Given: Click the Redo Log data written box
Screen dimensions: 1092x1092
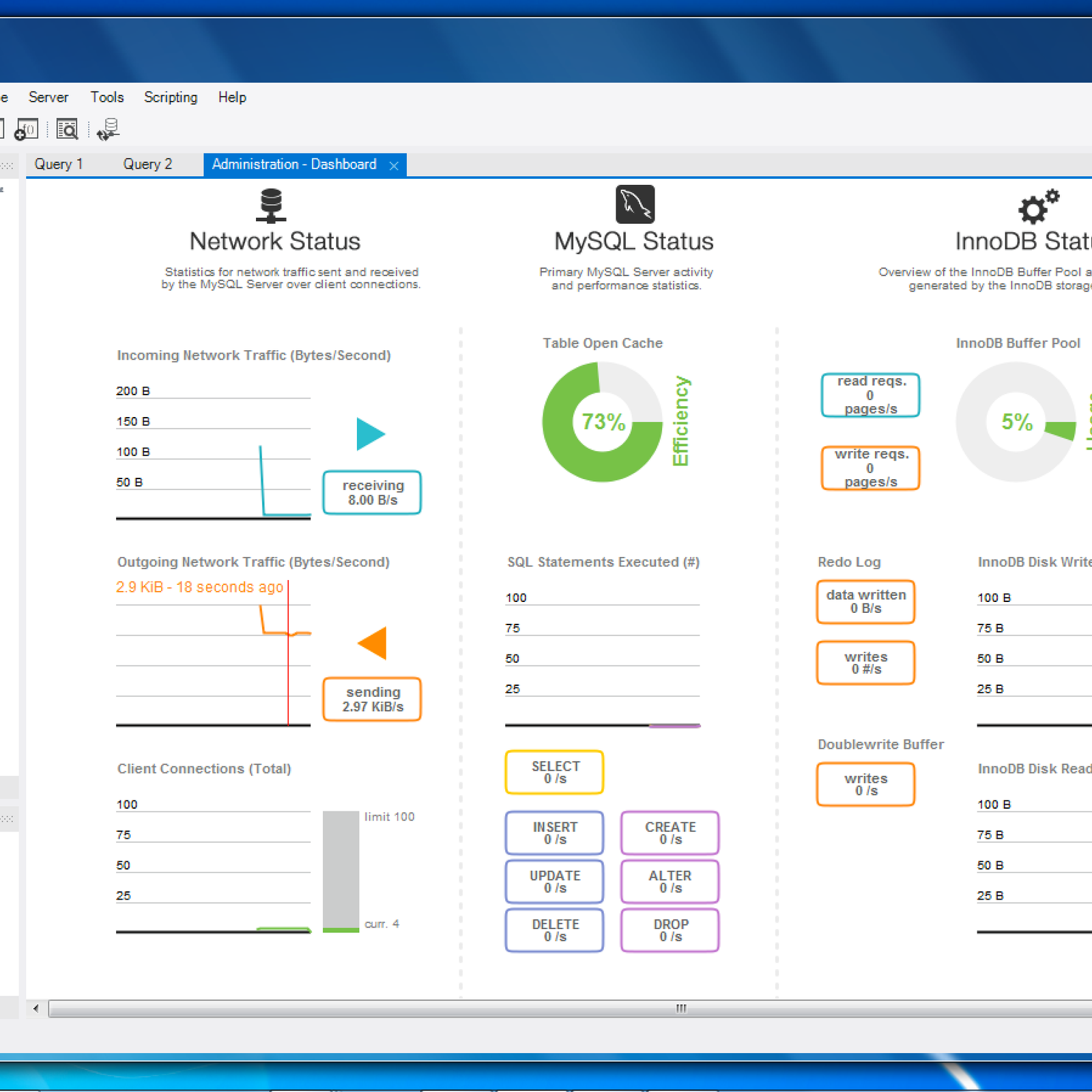Looking at the screenshot, I should pos(866,602).
